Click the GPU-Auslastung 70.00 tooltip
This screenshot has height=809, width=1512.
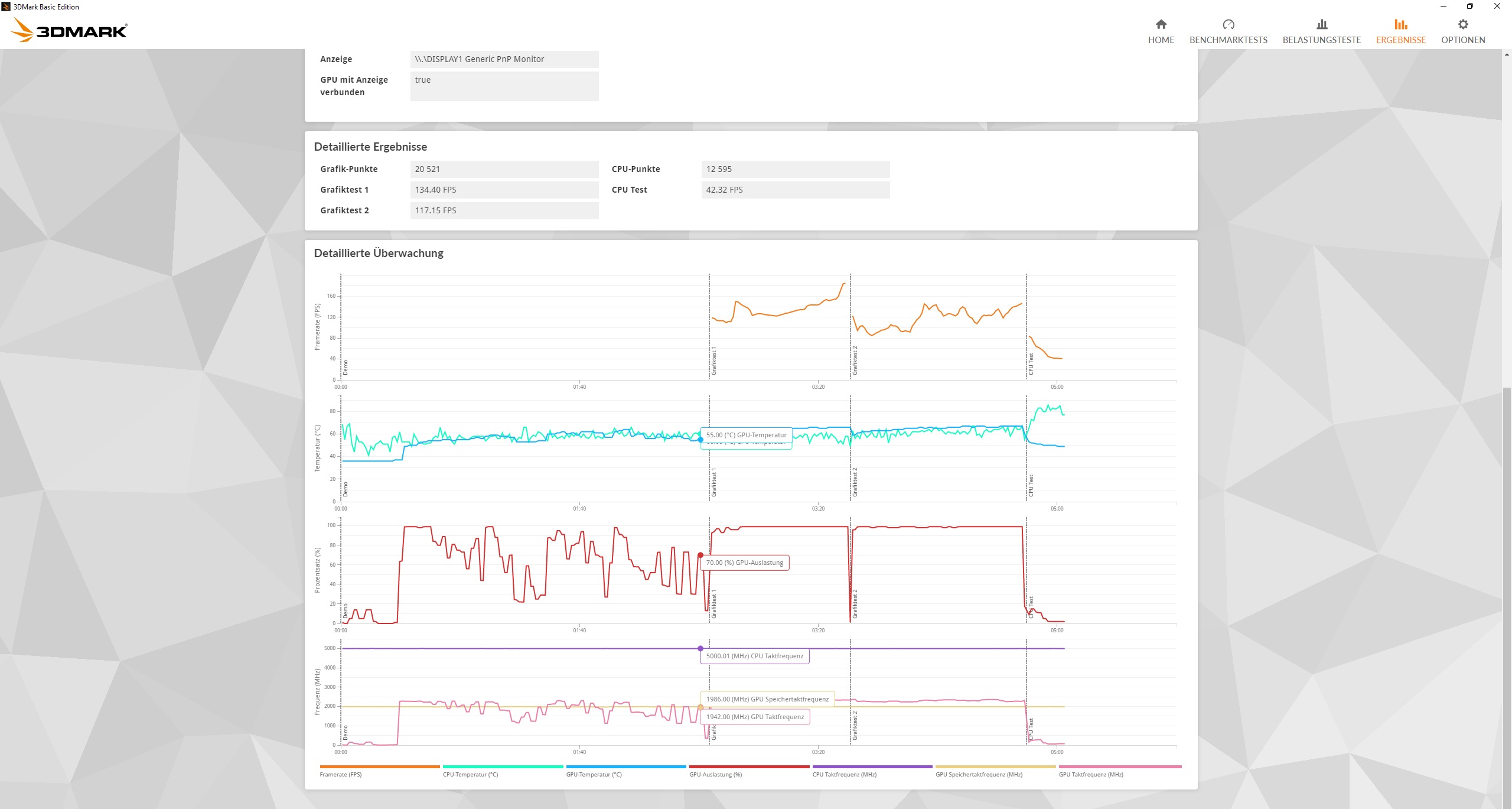tap(744, 563)
